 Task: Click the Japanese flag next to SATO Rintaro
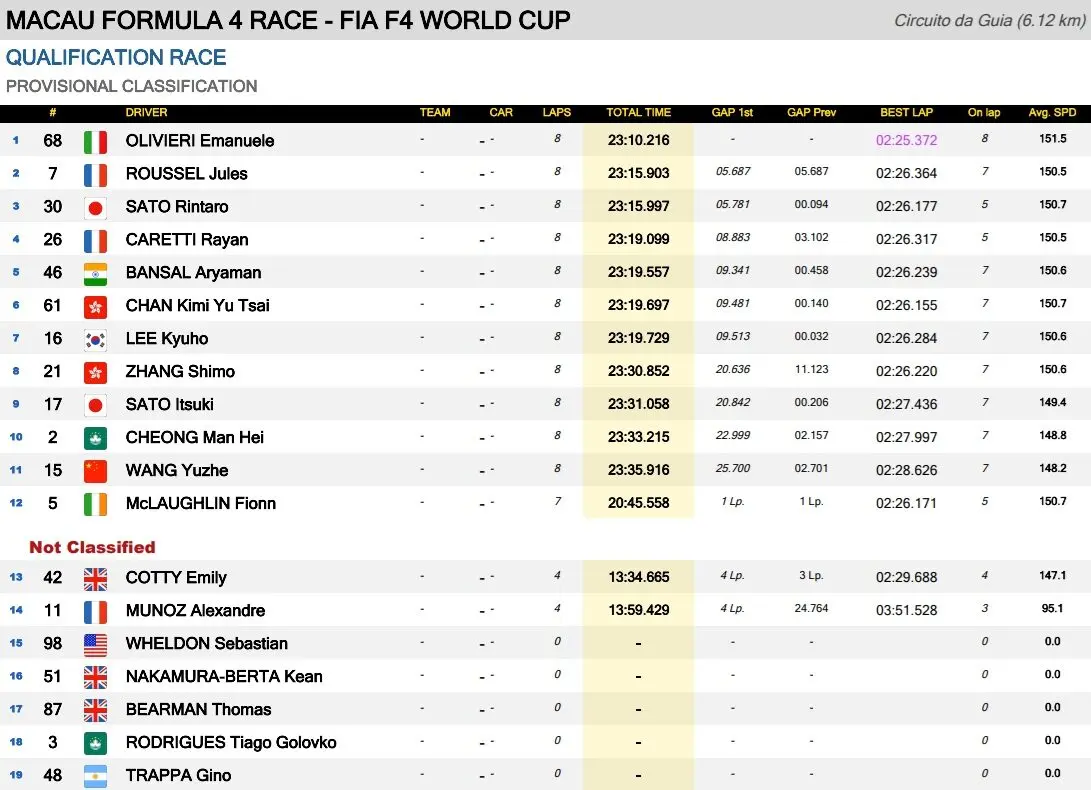[95, 207]
